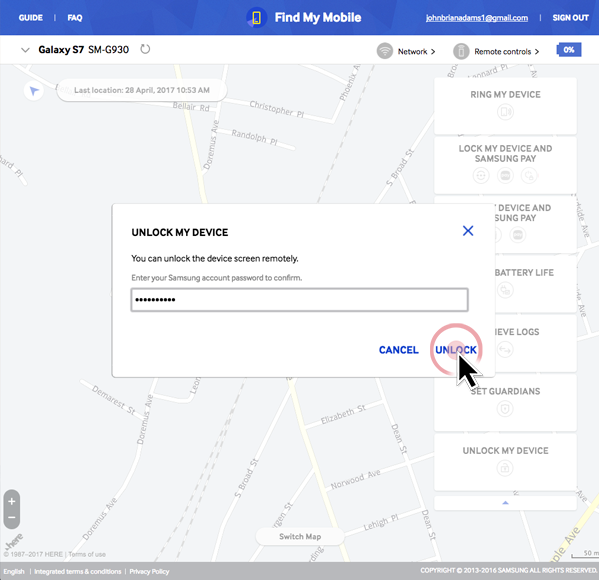Sign out of Find My Mobile
Screen dimensions: 599x580
570,18
